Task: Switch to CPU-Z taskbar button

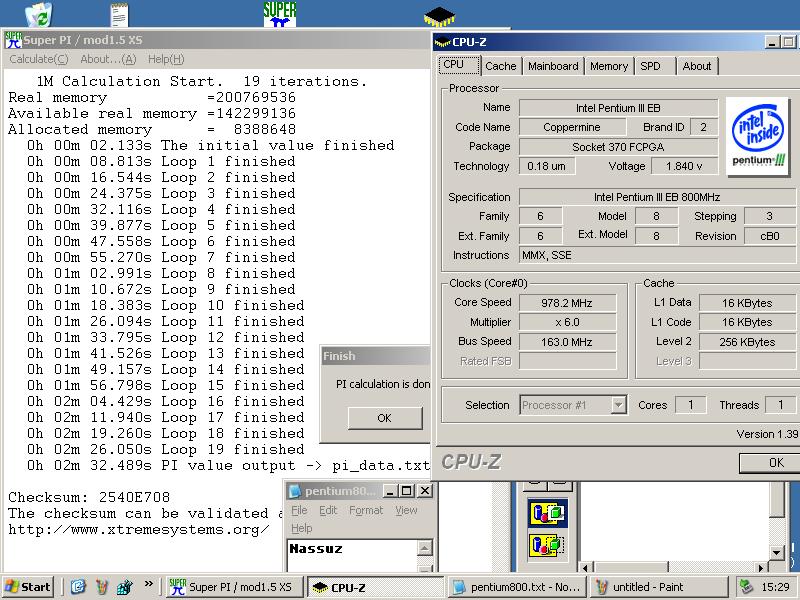Action: [377, 587]
